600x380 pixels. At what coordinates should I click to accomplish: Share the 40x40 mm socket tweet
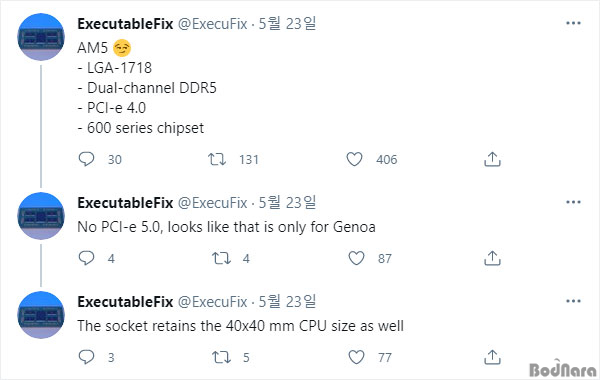492,357
